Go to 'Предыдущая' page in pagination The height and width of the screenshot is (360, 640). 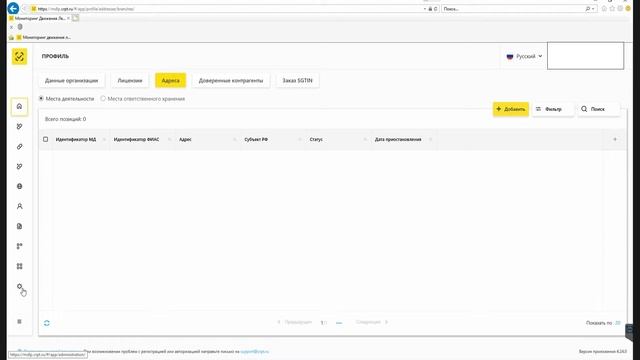click(x=294, y=322)
